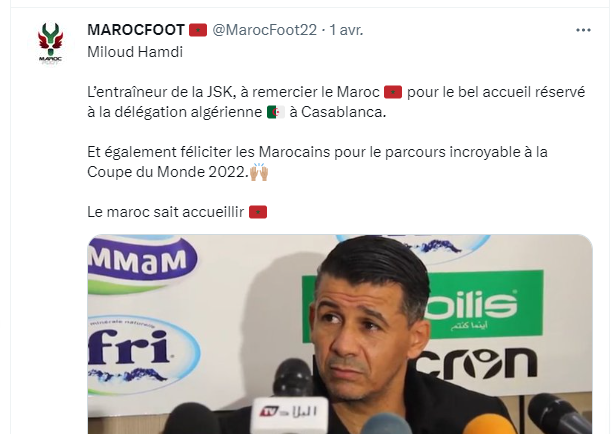
Task: Click the Morocco flag beside the MAROCFOOT name
Action: [198, 30]
